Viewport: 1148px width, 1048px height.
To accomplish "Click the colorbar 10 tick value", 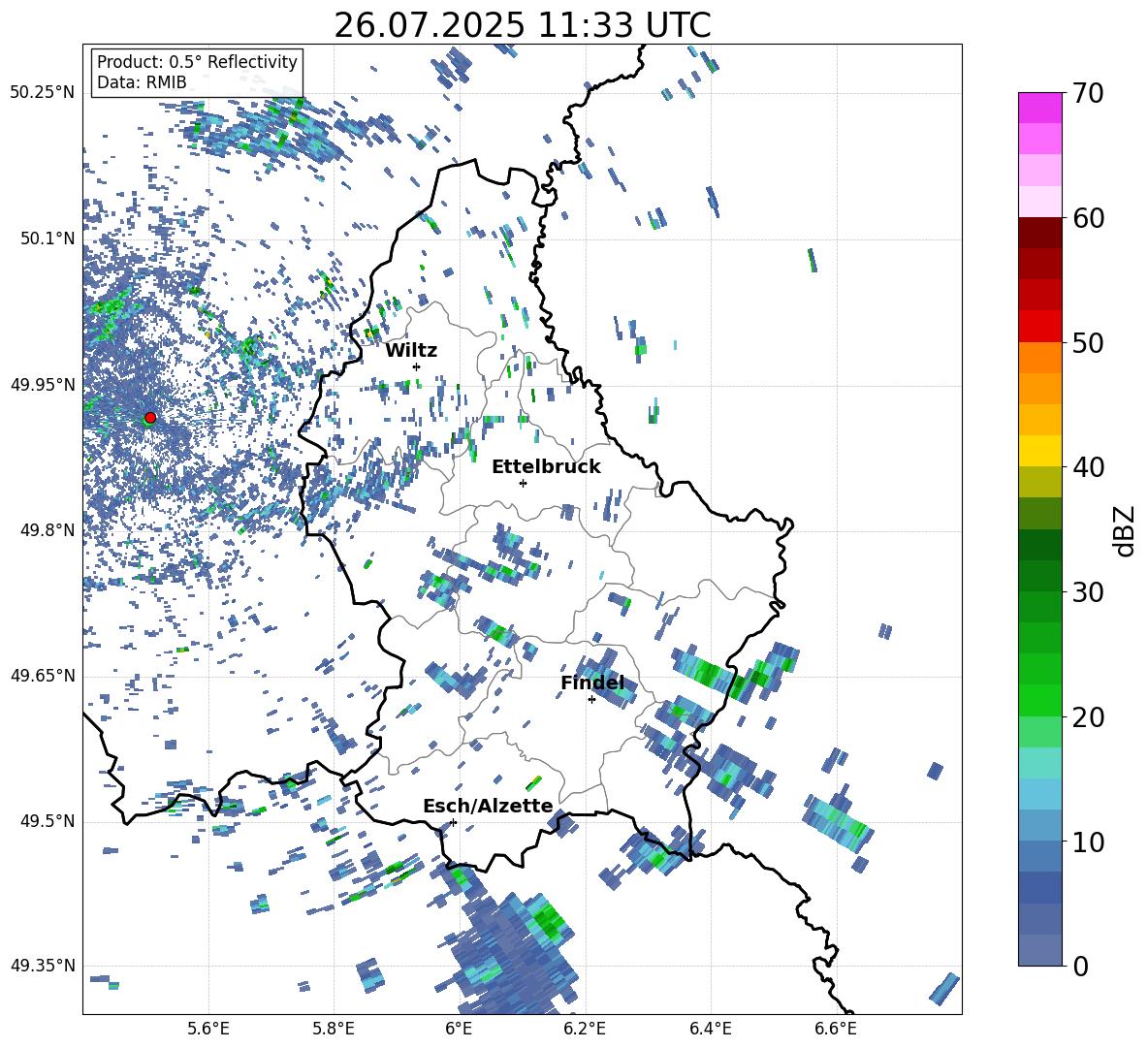I will pyautogui.click(x=1088, y=842).
